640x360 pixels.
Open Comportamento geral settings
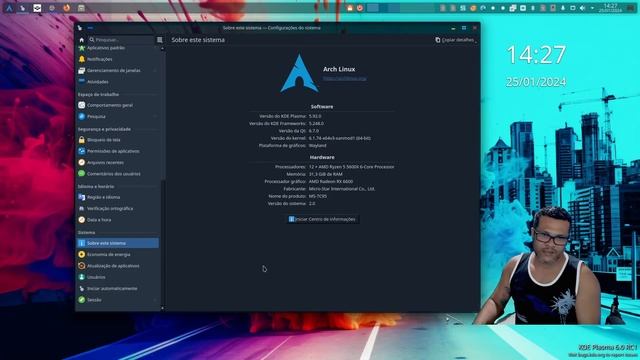[118, 105]
